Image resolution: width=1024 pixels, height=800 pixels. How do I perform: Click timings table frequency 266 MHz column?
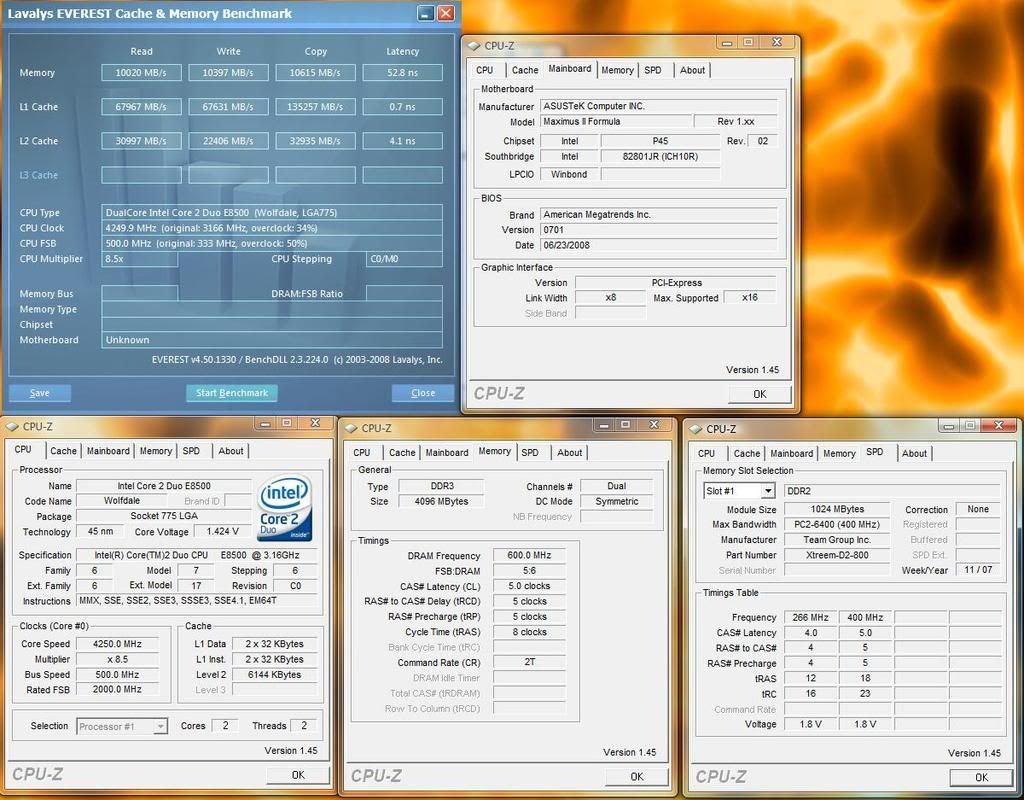pos(810,617)
